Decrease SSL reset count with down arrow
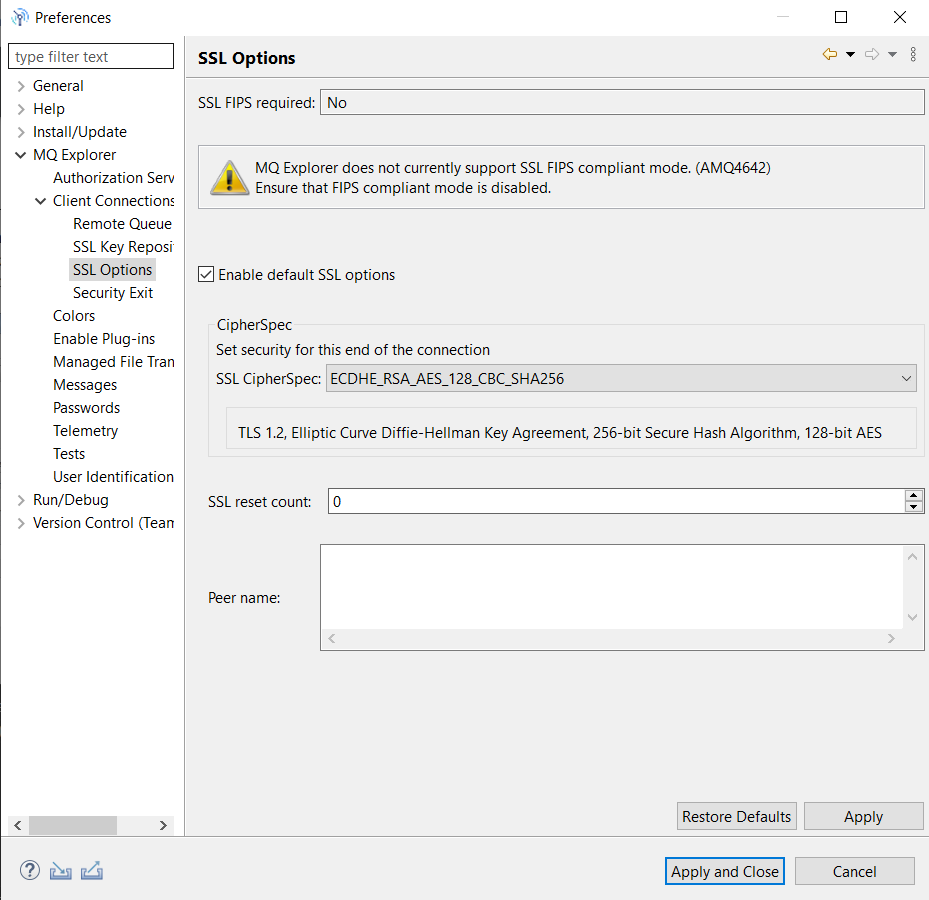This screenshot has width=929, height=900. (x=914, y=507)
